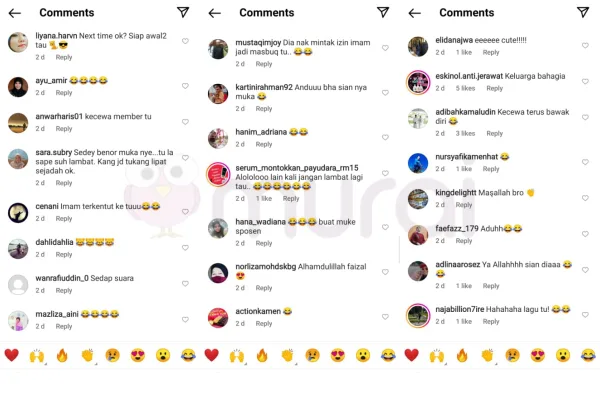Go back from middle Comments panel
The width and height of the screenshot is (600, 400).
click(215, 13)
